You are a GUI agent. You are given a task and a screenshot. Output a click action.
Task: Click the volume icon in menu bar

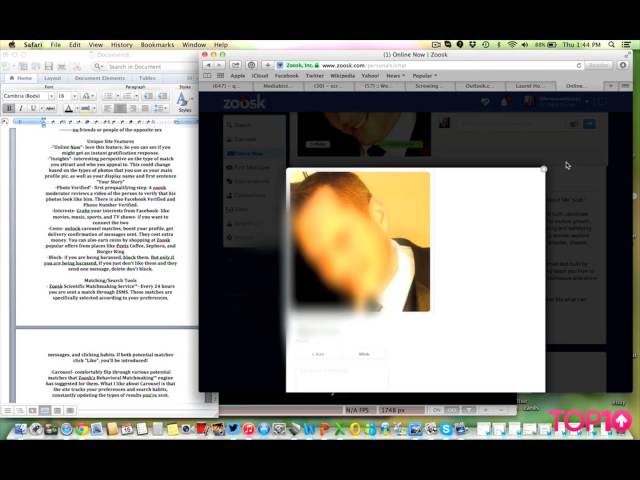pos(524,44)
